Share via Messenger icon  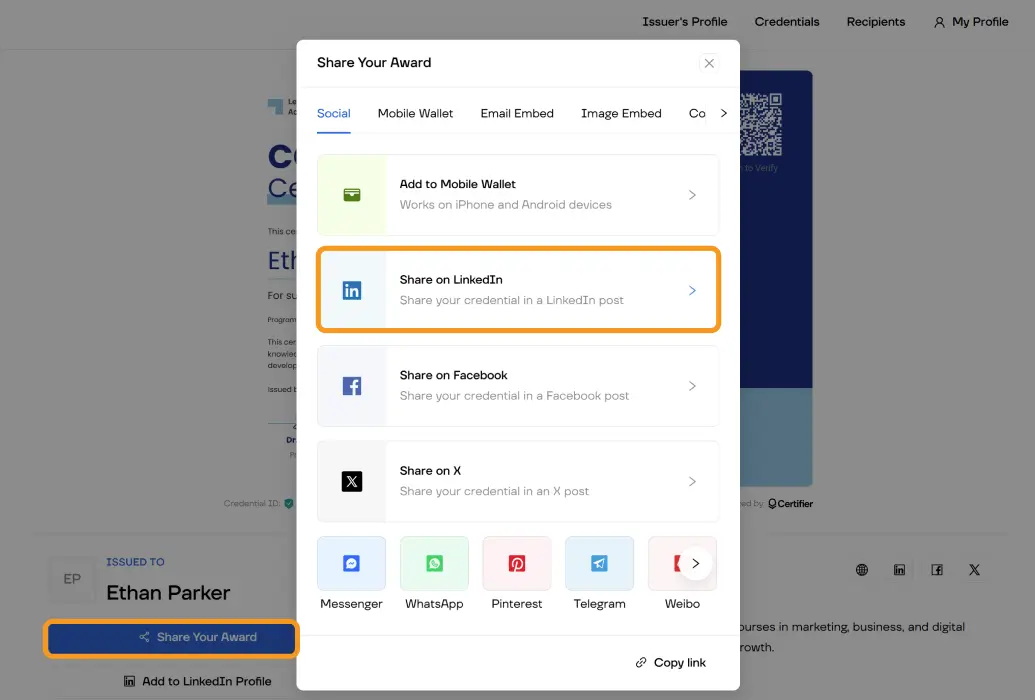click(x=351, y=563)
